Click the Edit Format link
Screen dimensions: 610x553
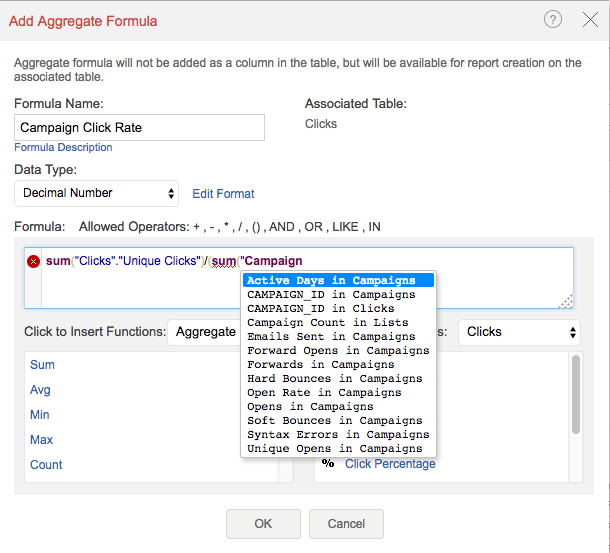click(x=223, y=194)
